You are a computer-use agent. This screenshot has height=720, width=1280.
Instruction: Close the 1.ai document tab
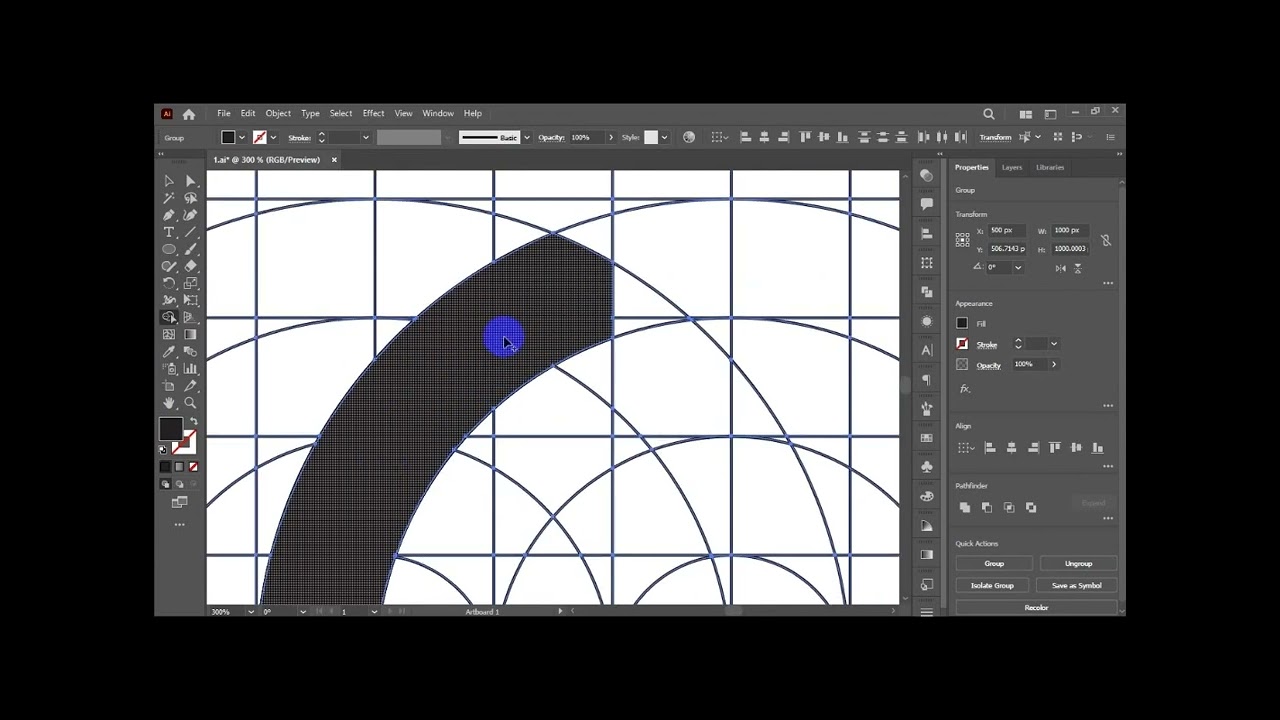point(334,160)
